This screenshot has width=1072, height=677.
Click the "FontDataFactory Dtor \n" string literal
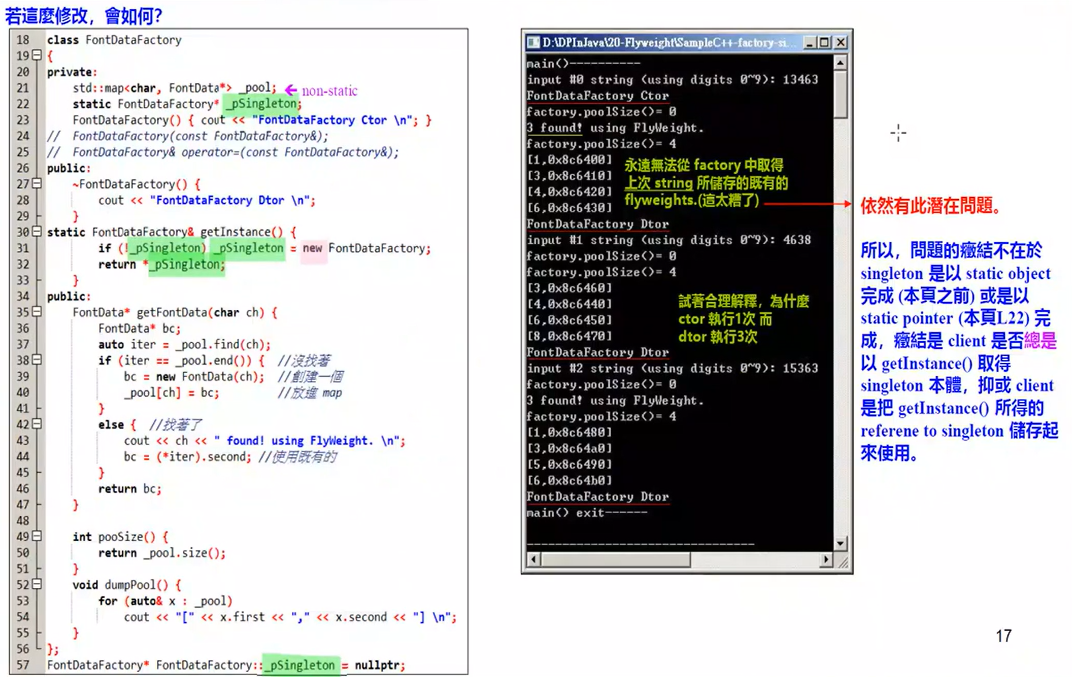(x=231, y=200)
